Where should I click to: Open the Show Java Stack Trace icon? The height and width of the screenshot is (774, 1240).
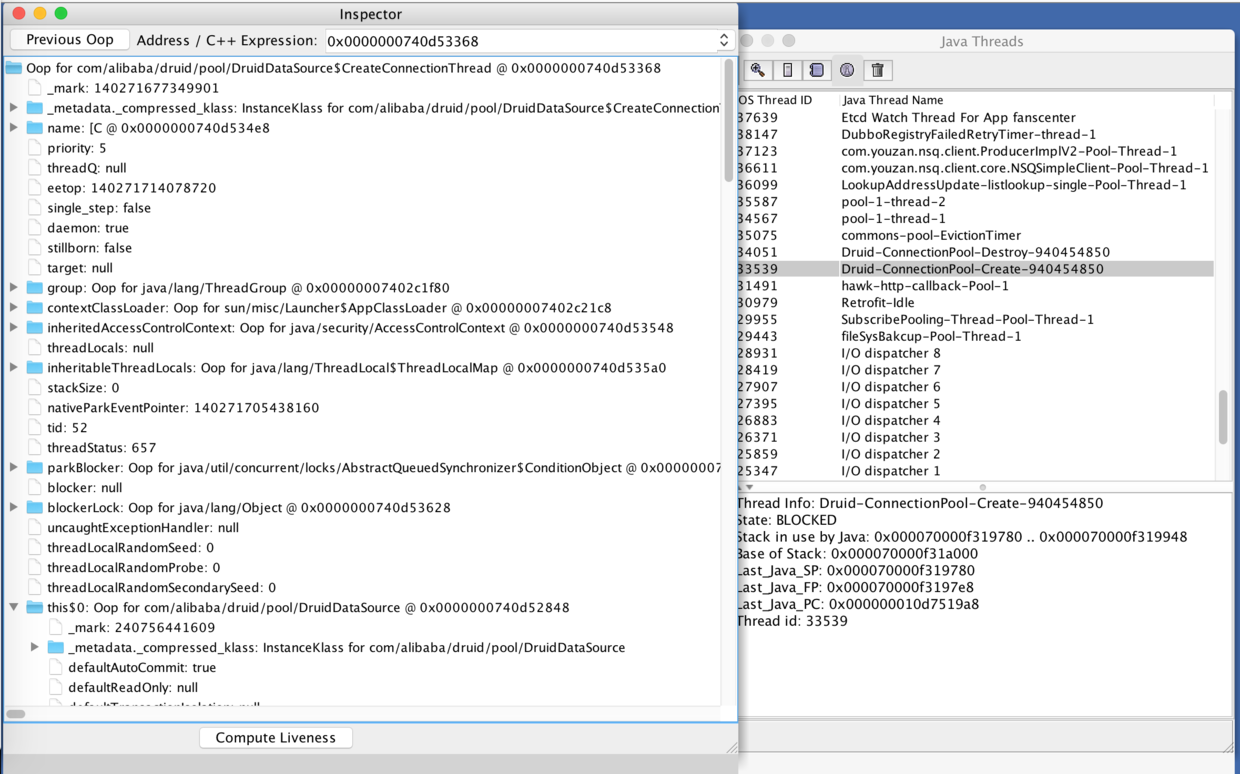click(817, 70)
